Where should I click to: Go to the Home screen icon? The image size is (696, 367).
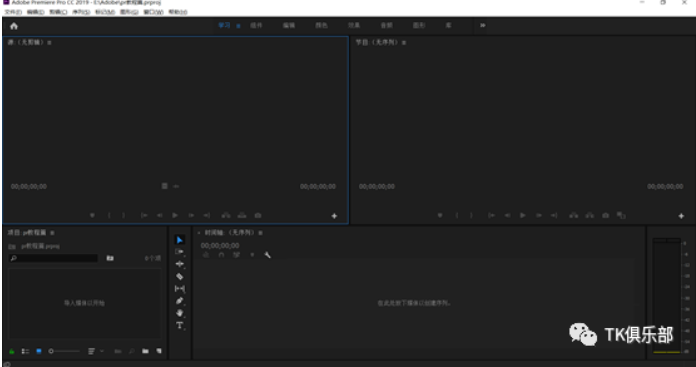pos(14,26)
